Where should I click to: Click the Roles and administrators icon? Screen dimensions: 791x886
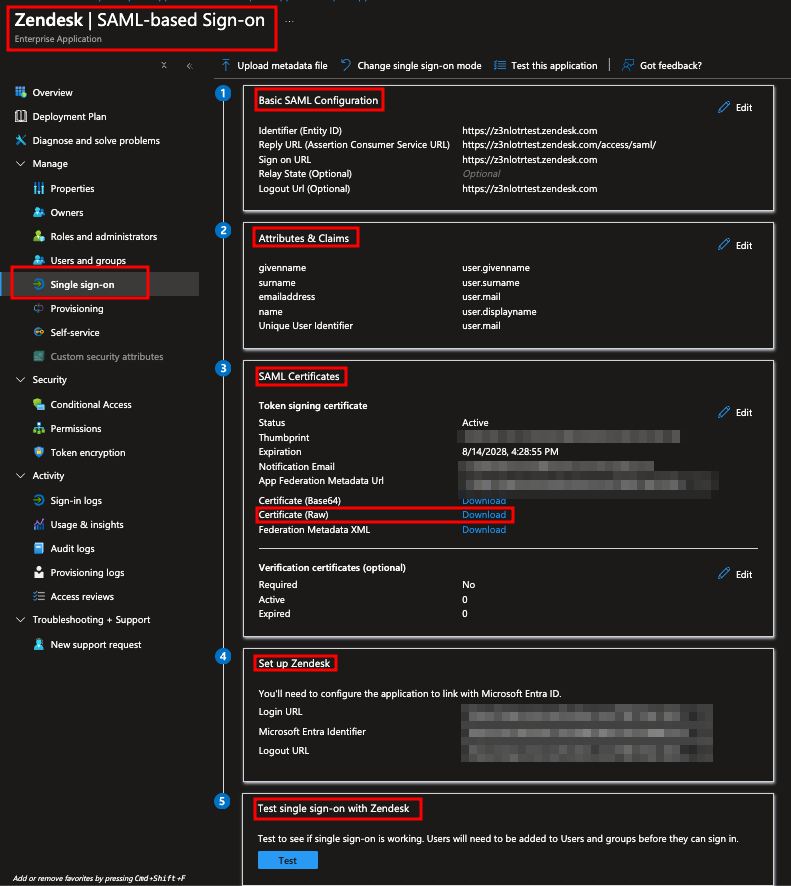[39, 236]
